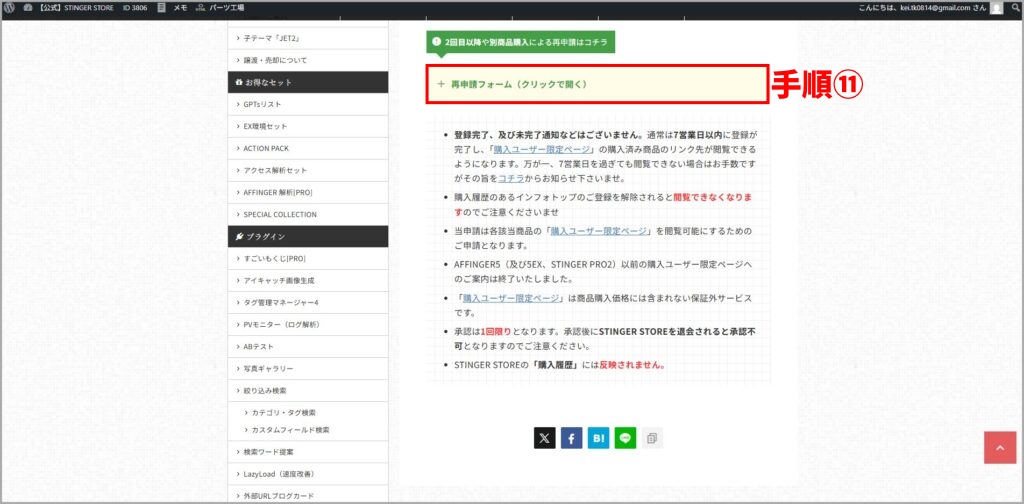Click the user avatar in admin bar
The height and width of the screenshot is (504, 1024).
click(x=996, y=8)
